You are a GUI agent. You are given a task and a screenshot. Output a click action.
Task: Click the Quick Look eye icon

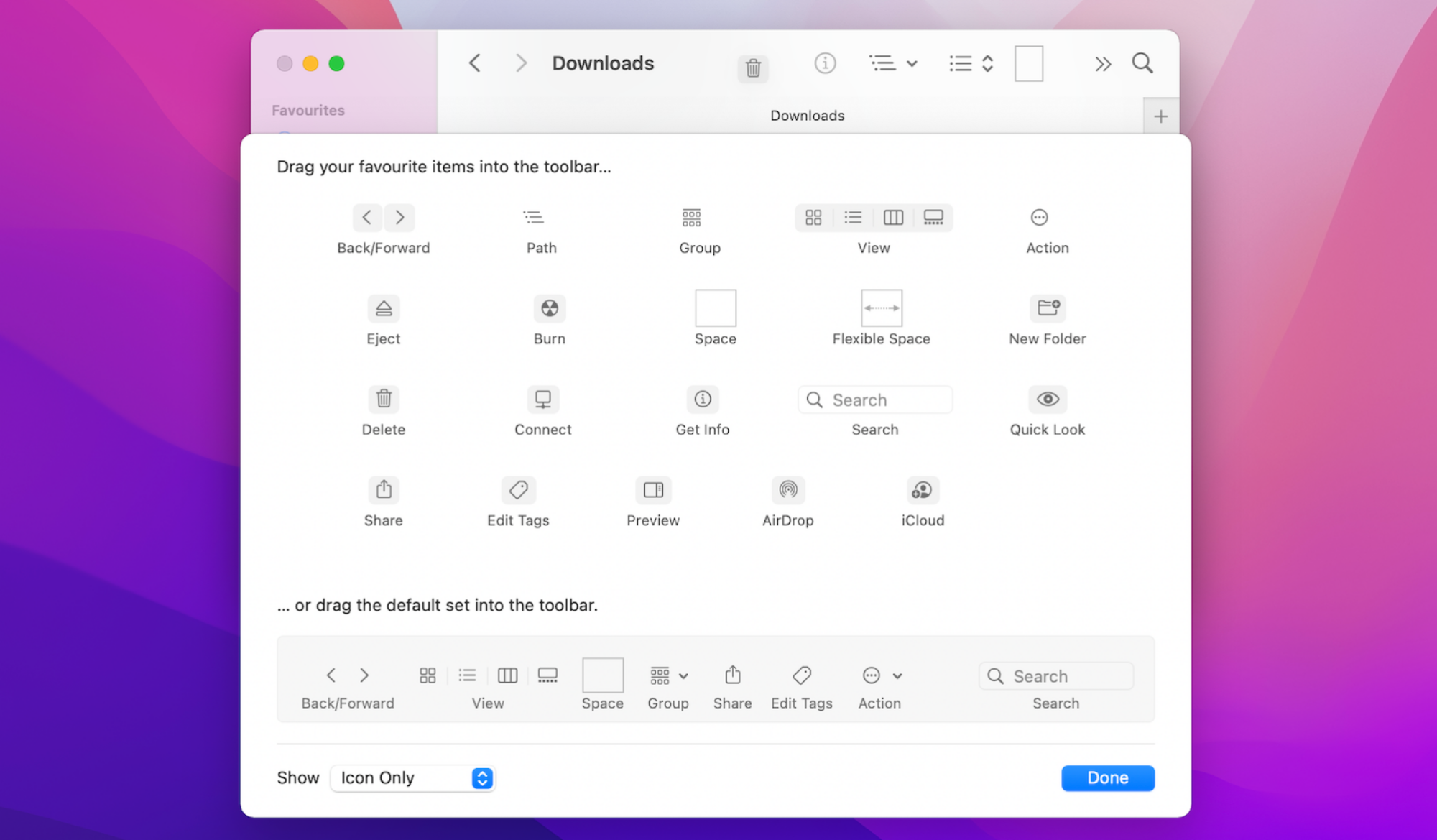1048,399
